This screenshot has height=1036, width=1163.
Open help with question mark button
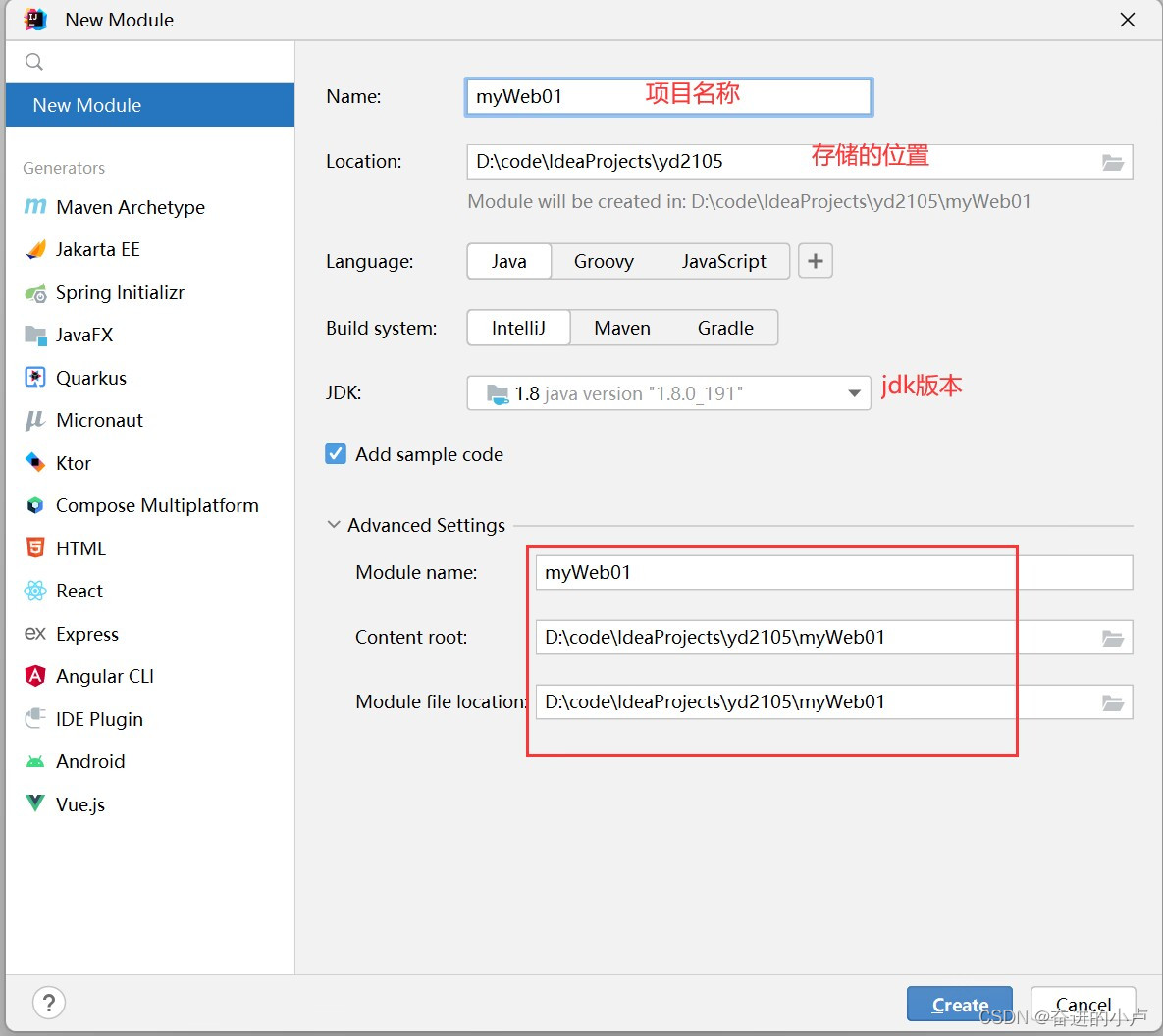point(49,1004)
